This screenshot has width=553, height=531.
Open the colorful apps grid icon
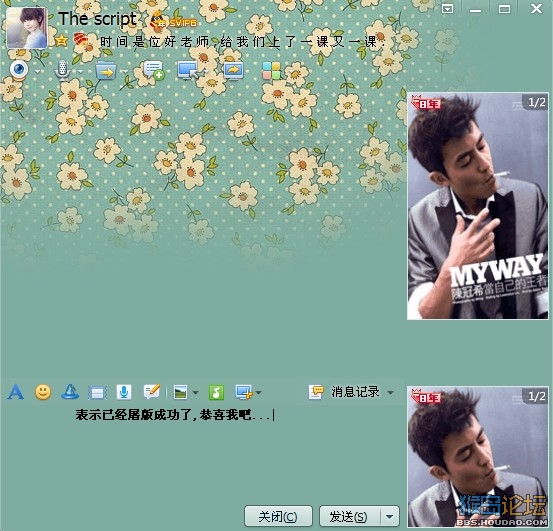271,71
